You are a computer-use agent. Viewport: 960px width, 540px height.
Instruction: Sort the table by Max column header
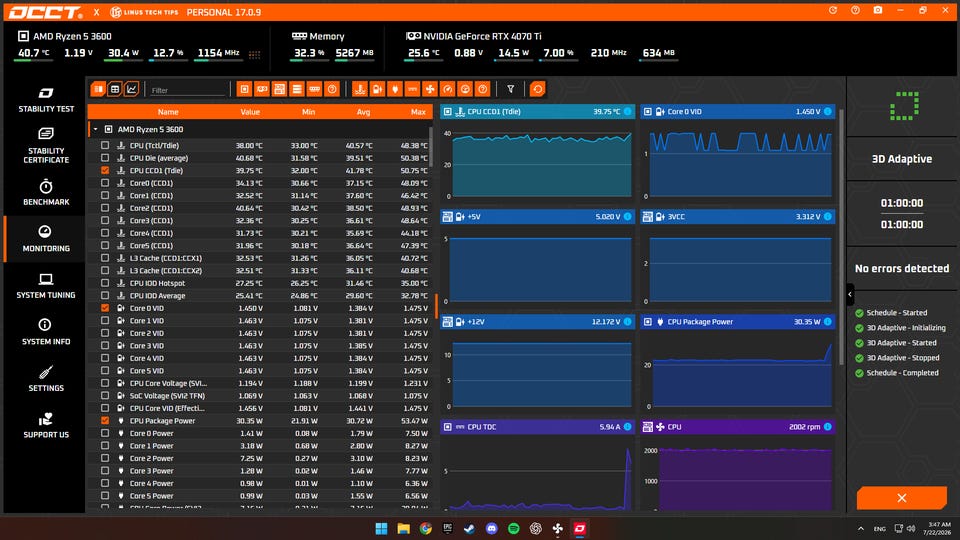click(418, 112)
